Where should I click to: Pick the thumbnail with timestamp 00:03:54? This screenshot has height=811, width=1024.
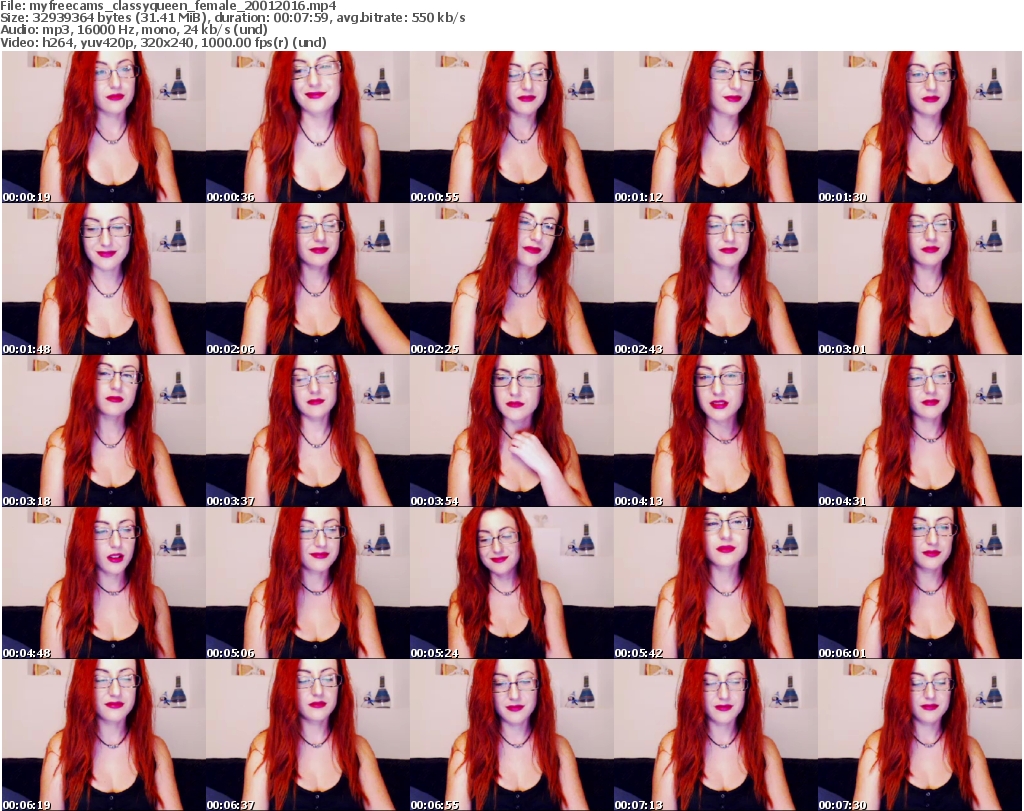point(511,431)
